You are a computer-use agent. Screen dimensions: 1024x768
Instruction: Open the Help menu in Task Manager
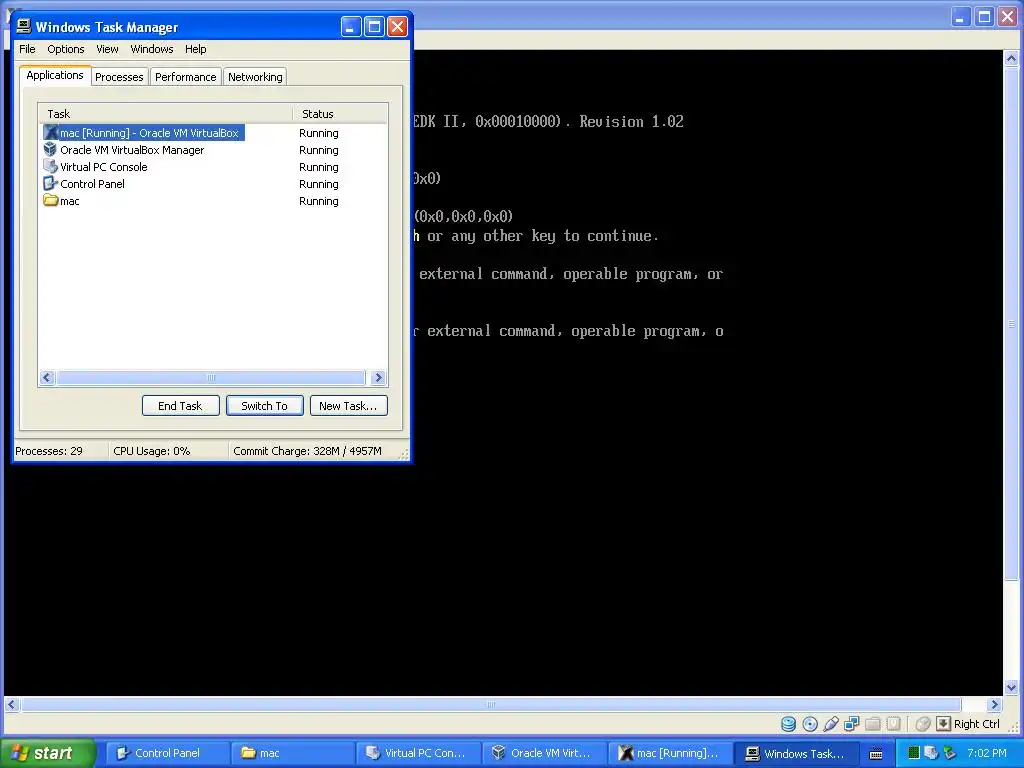(195, 49)
